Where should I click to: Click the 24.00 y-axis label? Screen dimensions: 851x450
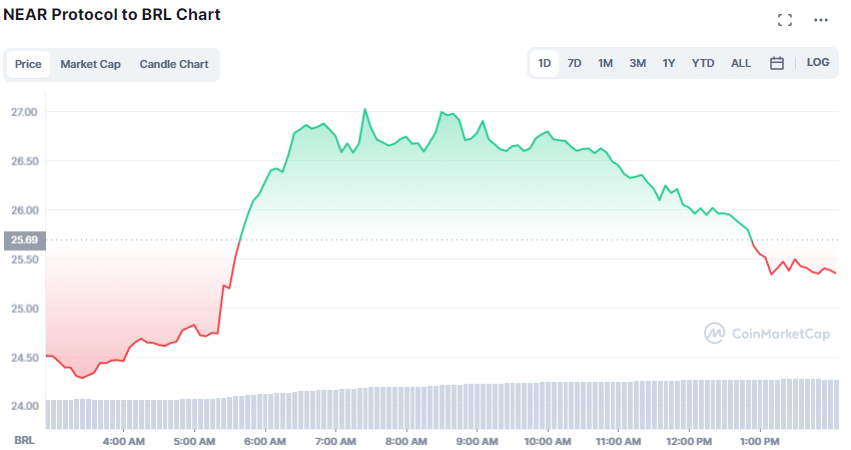coord(24,406)
